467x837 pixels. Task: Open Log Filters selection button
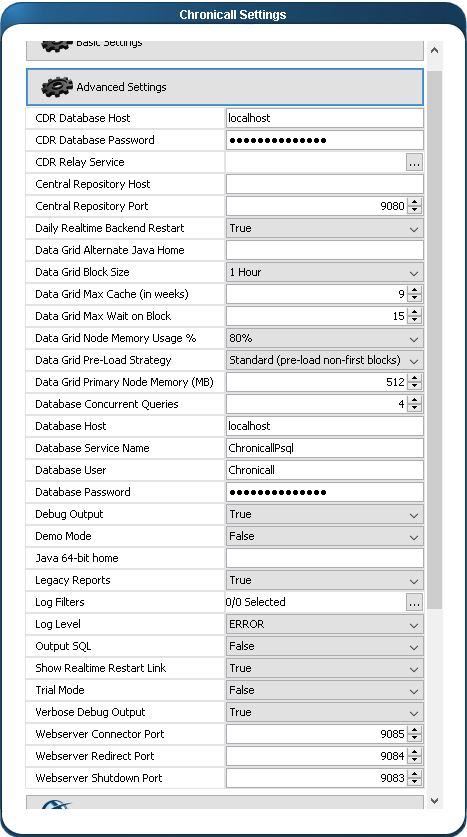tap(414, 603)
